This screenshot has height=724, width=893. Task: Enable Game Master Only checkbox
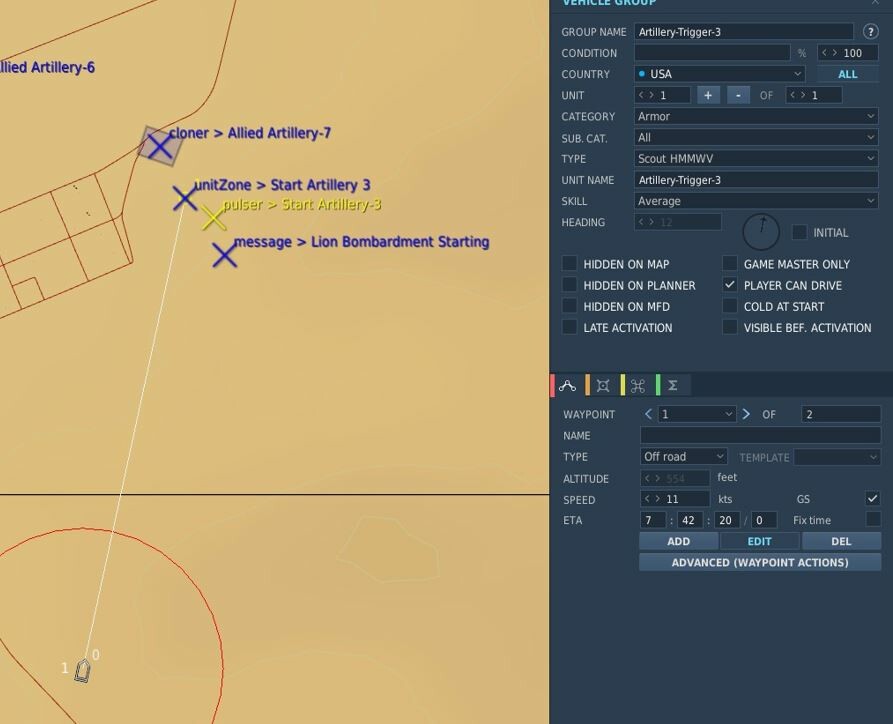tap(730, 263)
